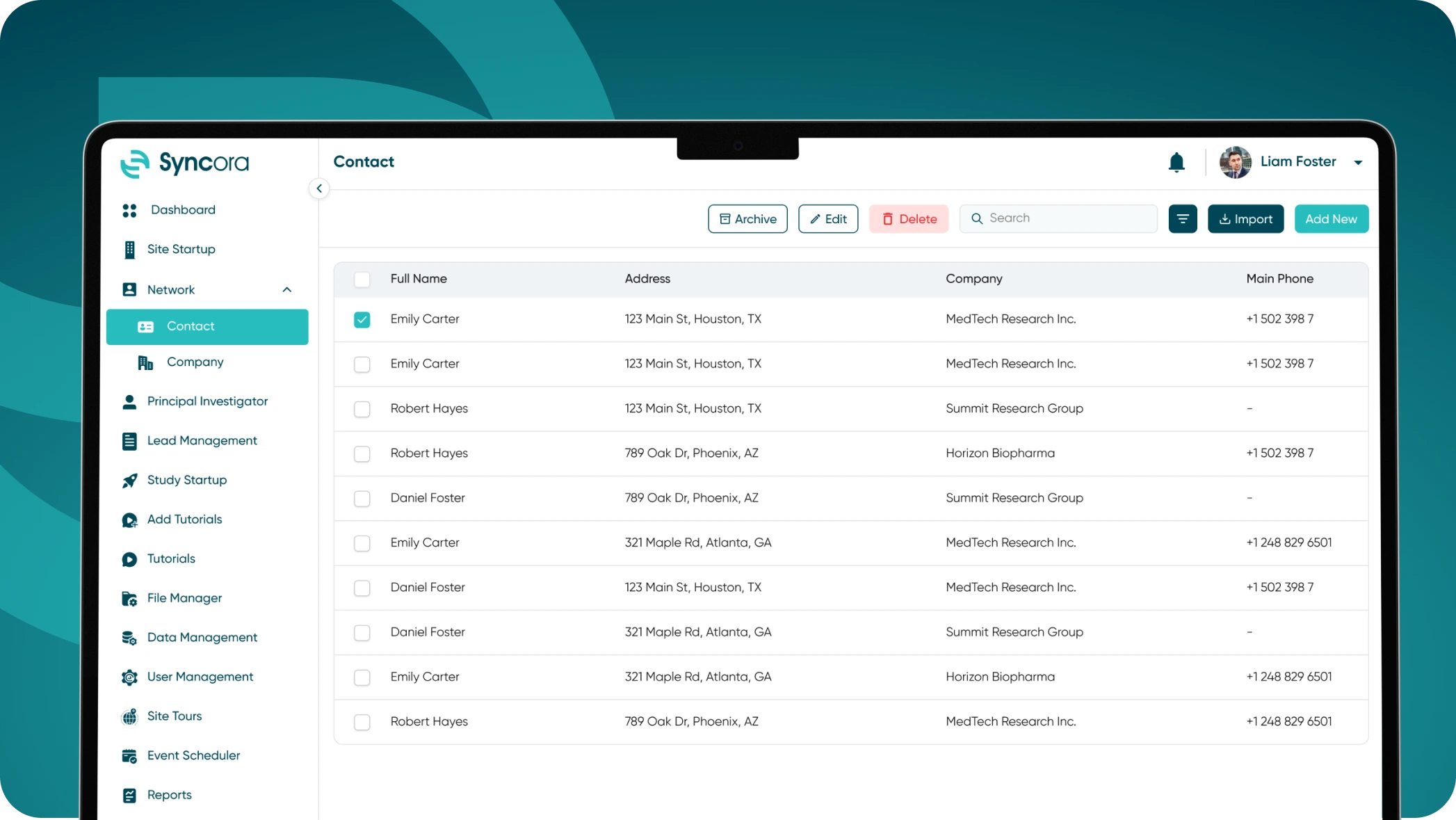This screenshot has width=1456, height=820.
Task: Check the second Emily Carter Houston row
Action: pyautogui.click(x=362, y=364)
